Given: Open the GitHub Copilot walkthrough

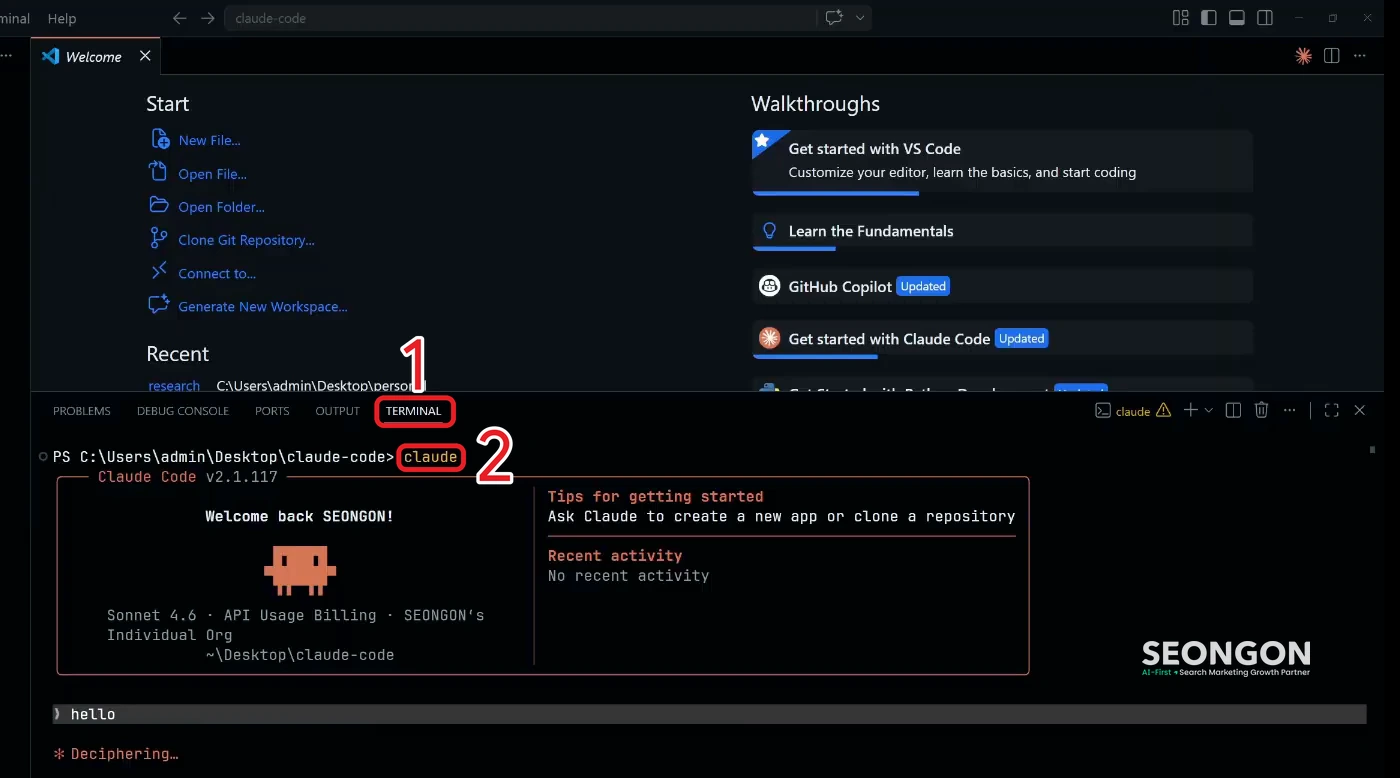Looking at the screenshot, I should pyautogui.click(x=1002, y=286).
